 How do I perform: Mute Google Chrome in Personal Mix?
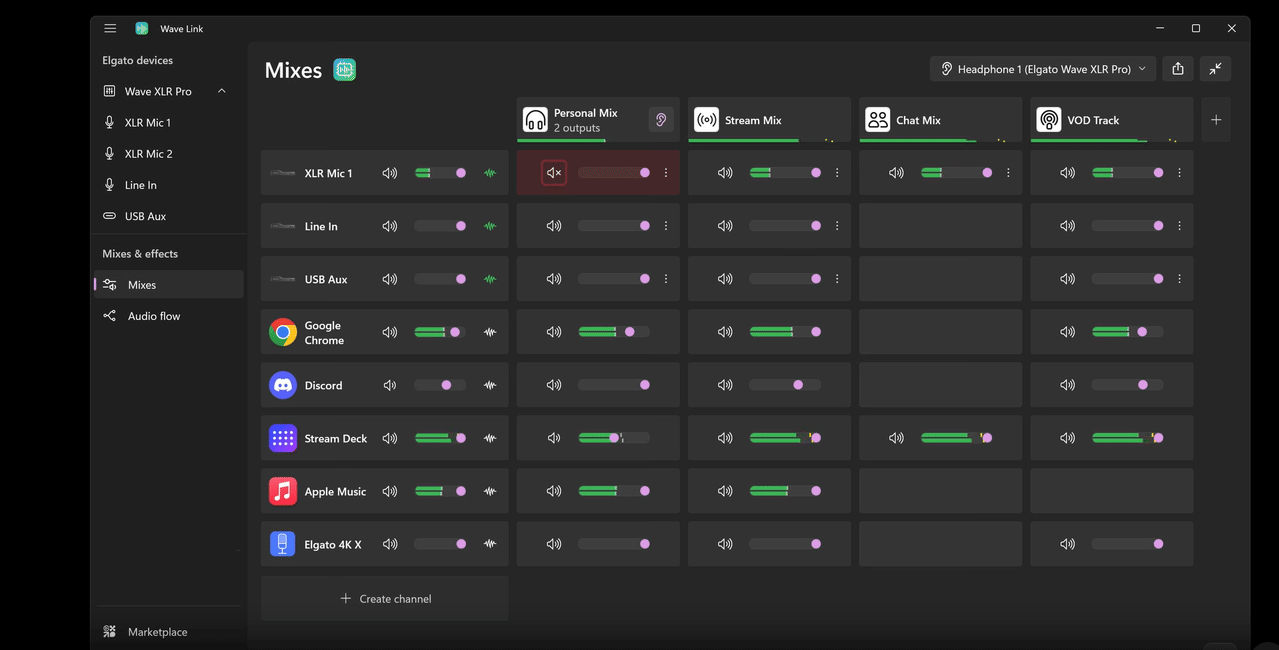coord(554,332)
